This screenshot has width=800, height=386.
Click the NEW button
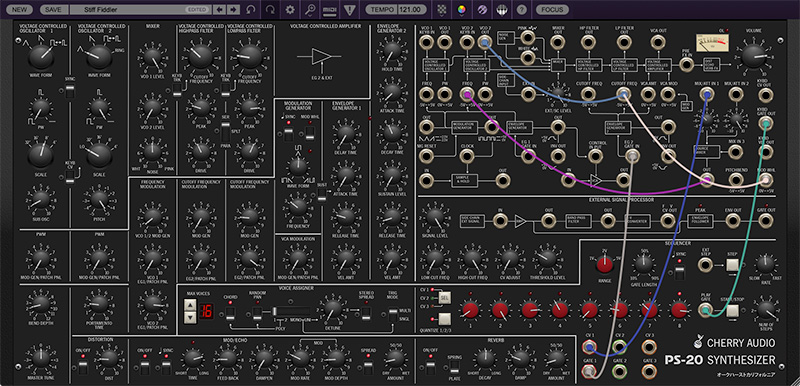click(20, 9)
